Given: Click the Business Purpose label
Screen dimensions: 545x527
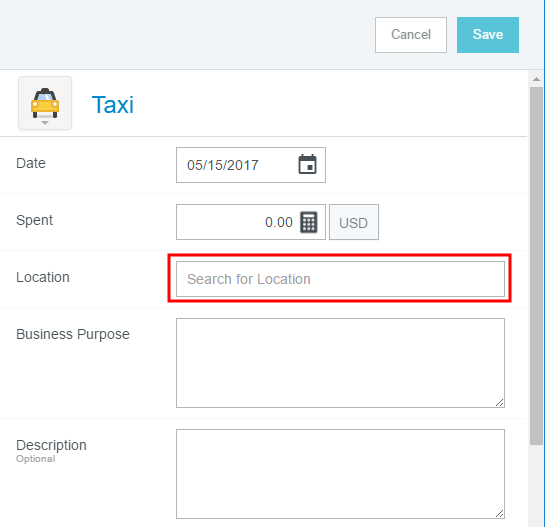Looking at the screenshot, I should [73, 334].
